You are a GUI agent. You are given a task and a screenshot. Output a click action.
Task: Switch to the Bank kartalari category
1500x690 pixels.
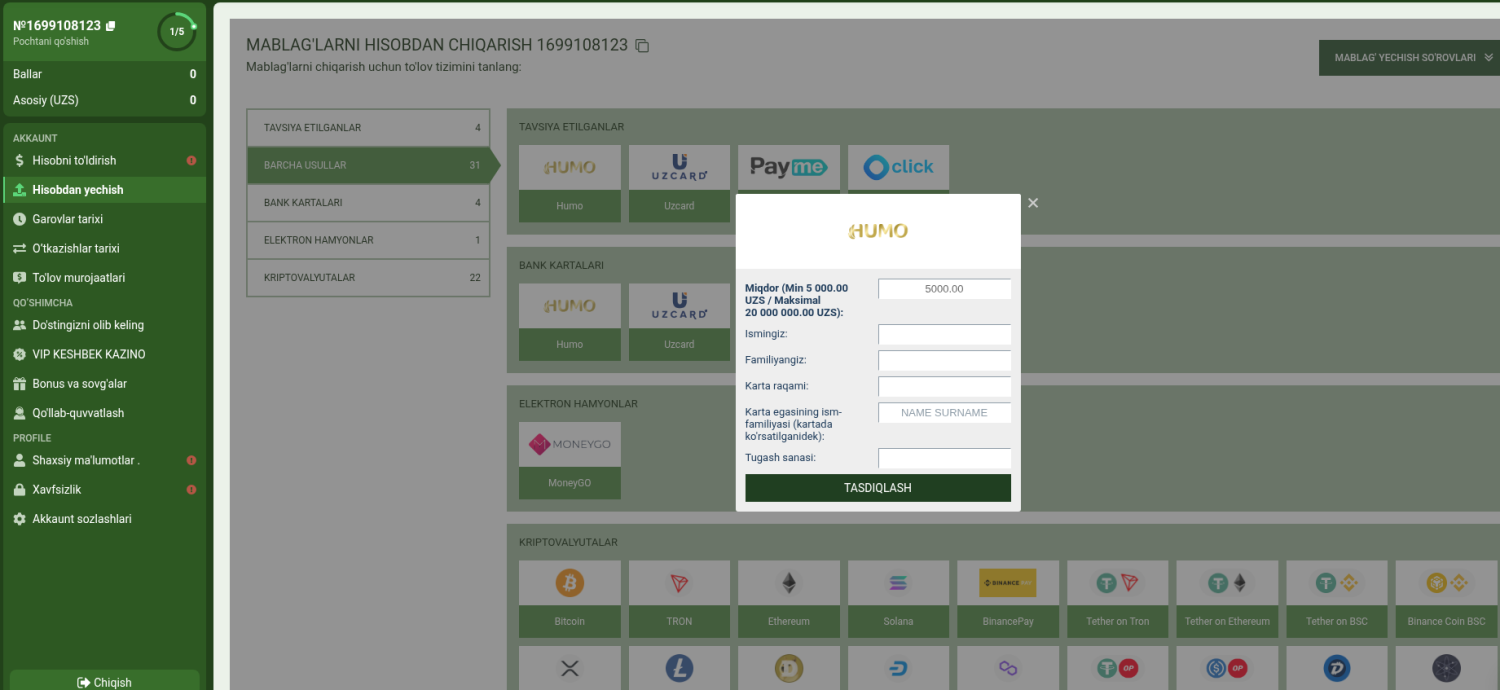pos(368,203)
